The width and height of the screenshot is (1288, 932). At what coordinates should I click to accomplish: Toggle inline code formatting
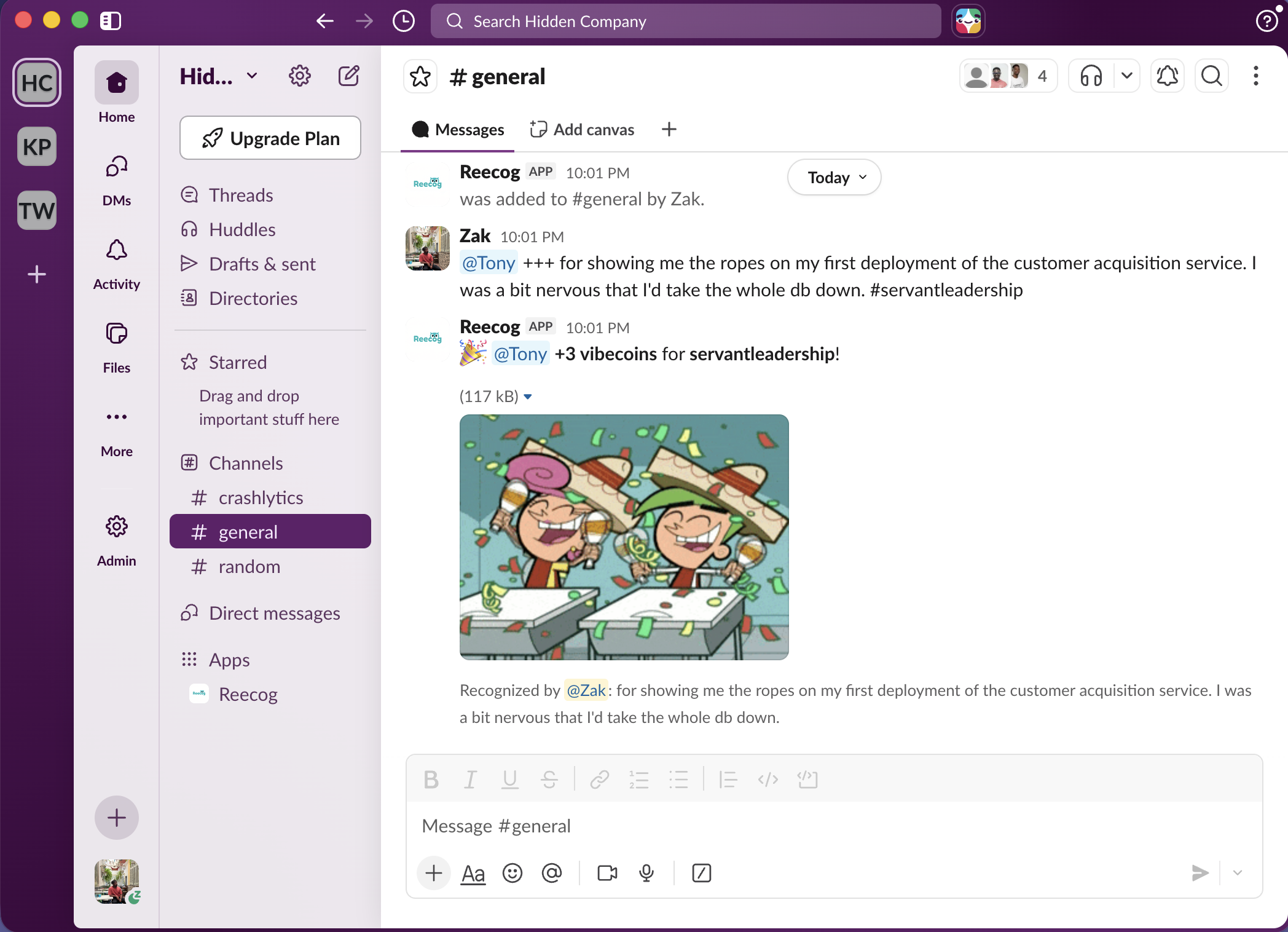768,780
